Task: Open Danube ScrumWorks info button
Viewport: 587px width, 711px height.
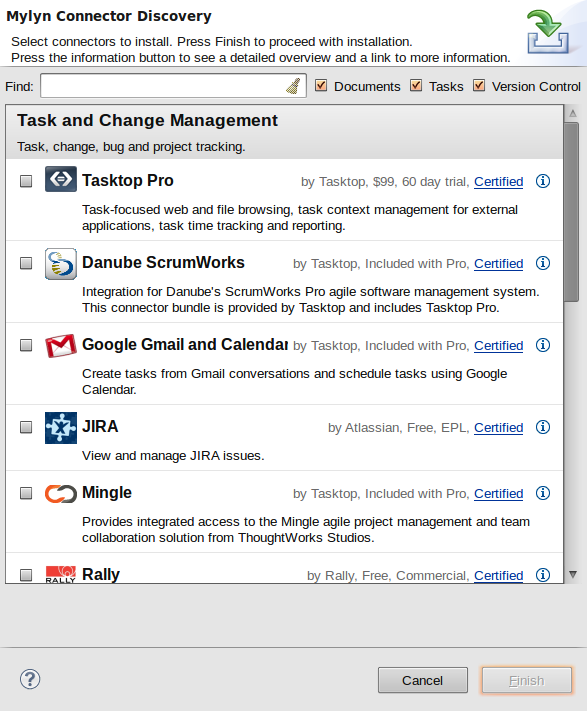Action: coord(543,263)
